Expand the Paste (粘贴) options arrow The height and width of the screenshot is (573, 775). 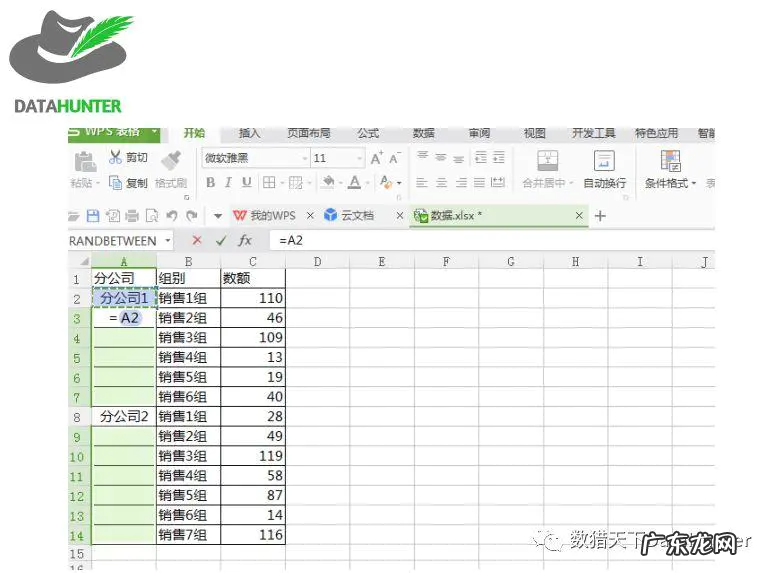click(98, 183)
